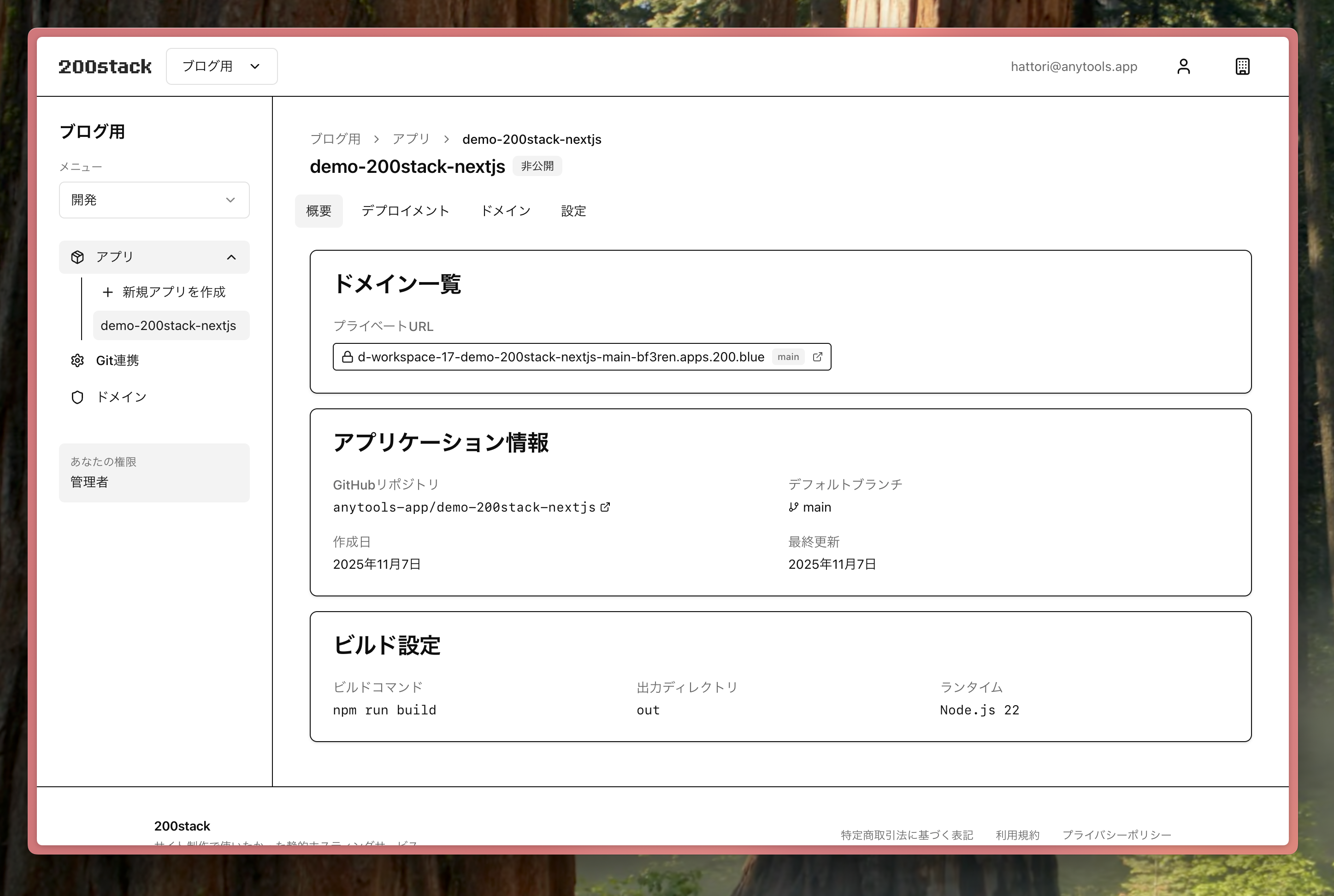This screenshot has width=1334, height=896.
Task: Open GitHub repository external link icon
Action: [x=605, y=507]
